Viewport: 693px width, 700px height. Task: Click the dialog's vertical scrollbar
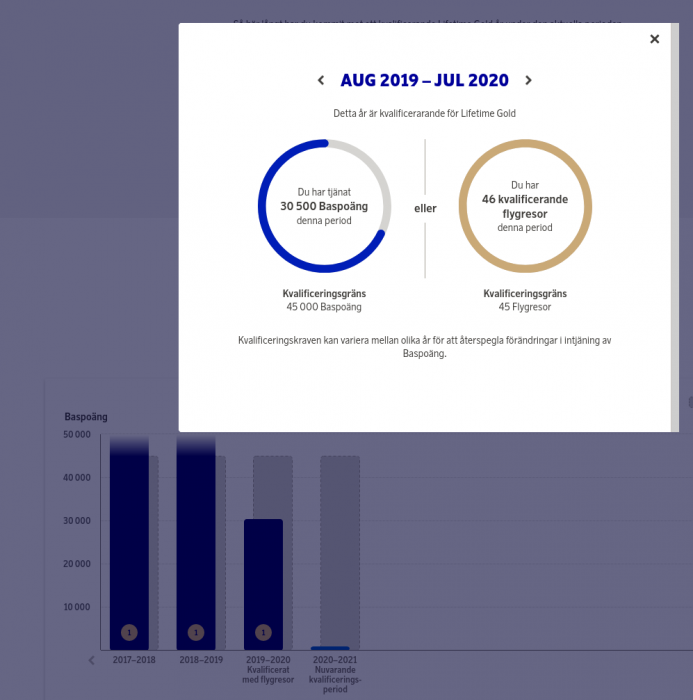point(674,228)
